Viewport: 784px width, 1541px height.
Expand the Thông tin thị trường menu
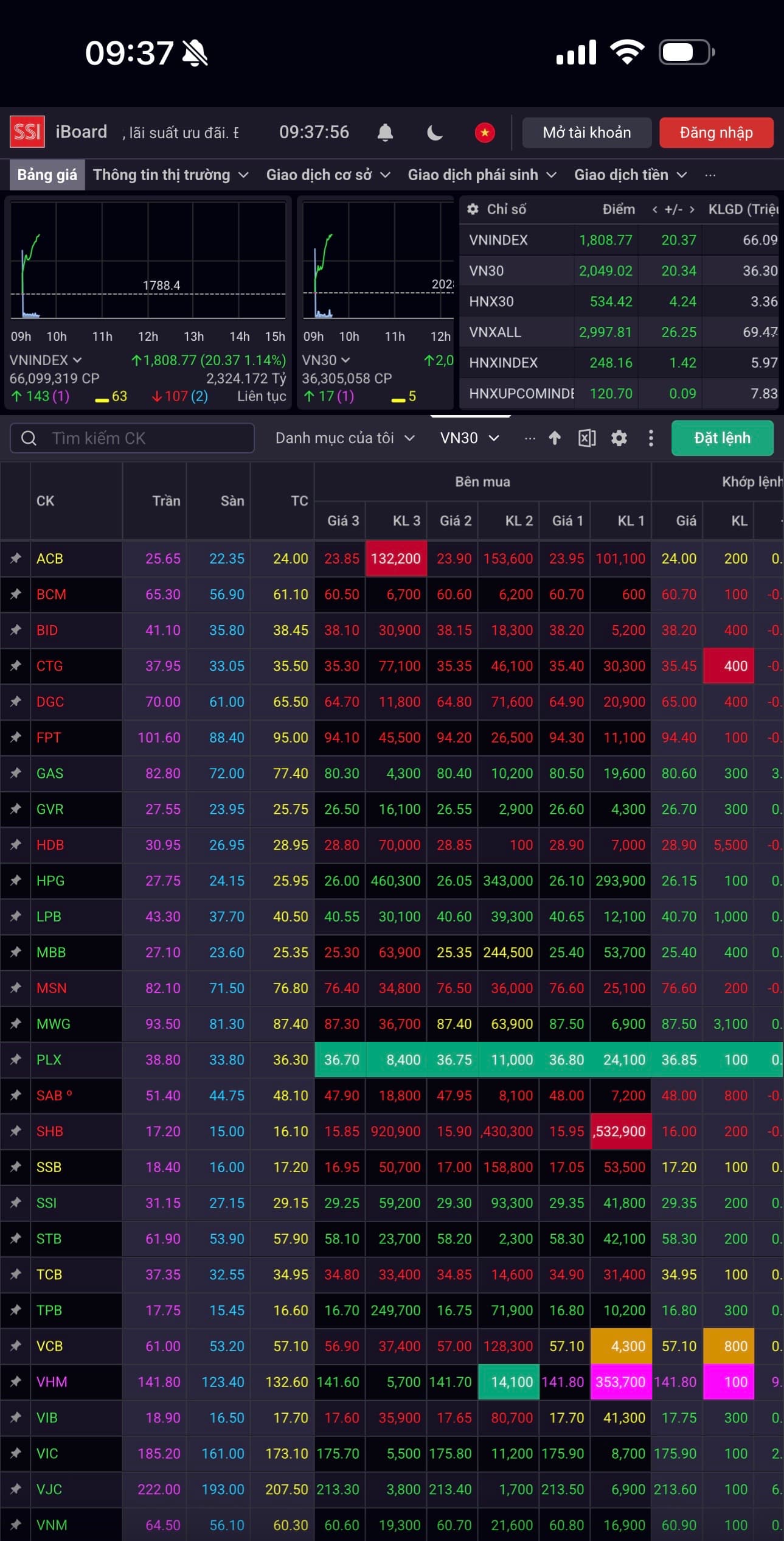171,175
